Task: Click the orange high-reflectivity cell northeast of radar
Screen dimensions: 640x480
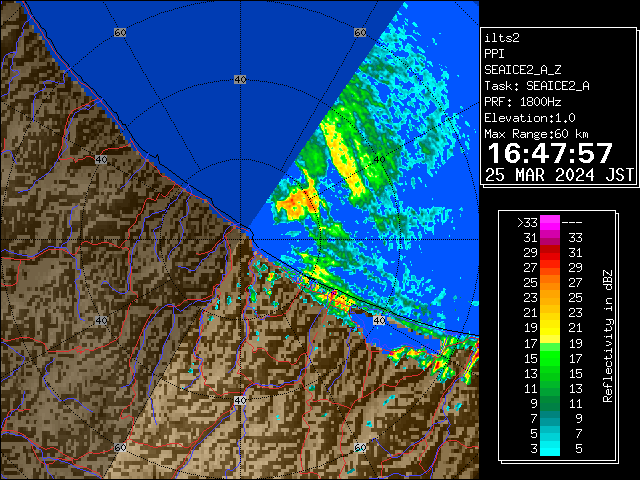Action: pos(298,203)
